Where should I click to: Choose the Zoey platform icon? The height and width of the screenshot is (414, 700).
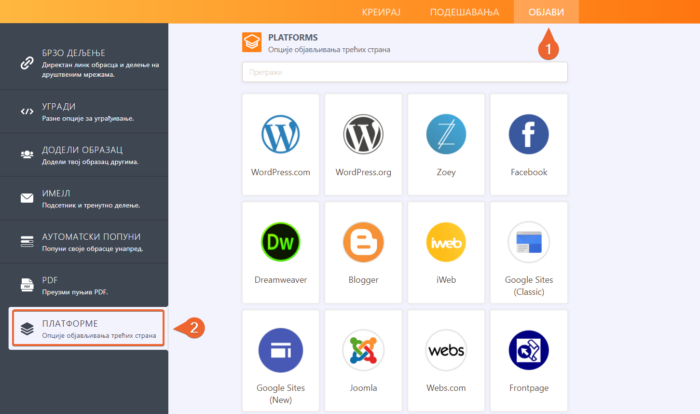pos(446,134)
